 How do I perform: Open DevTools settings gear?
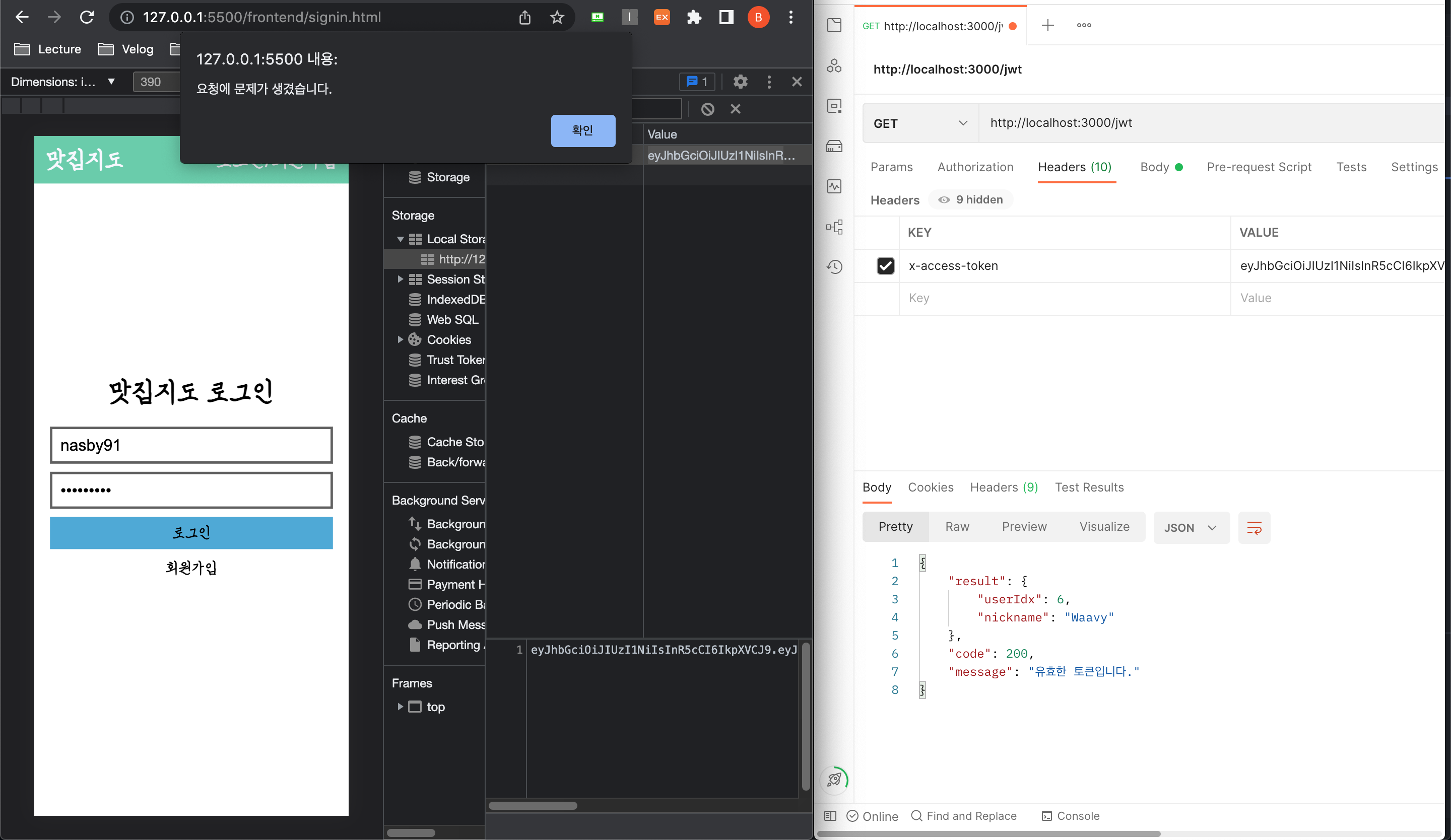click(741, 82)
